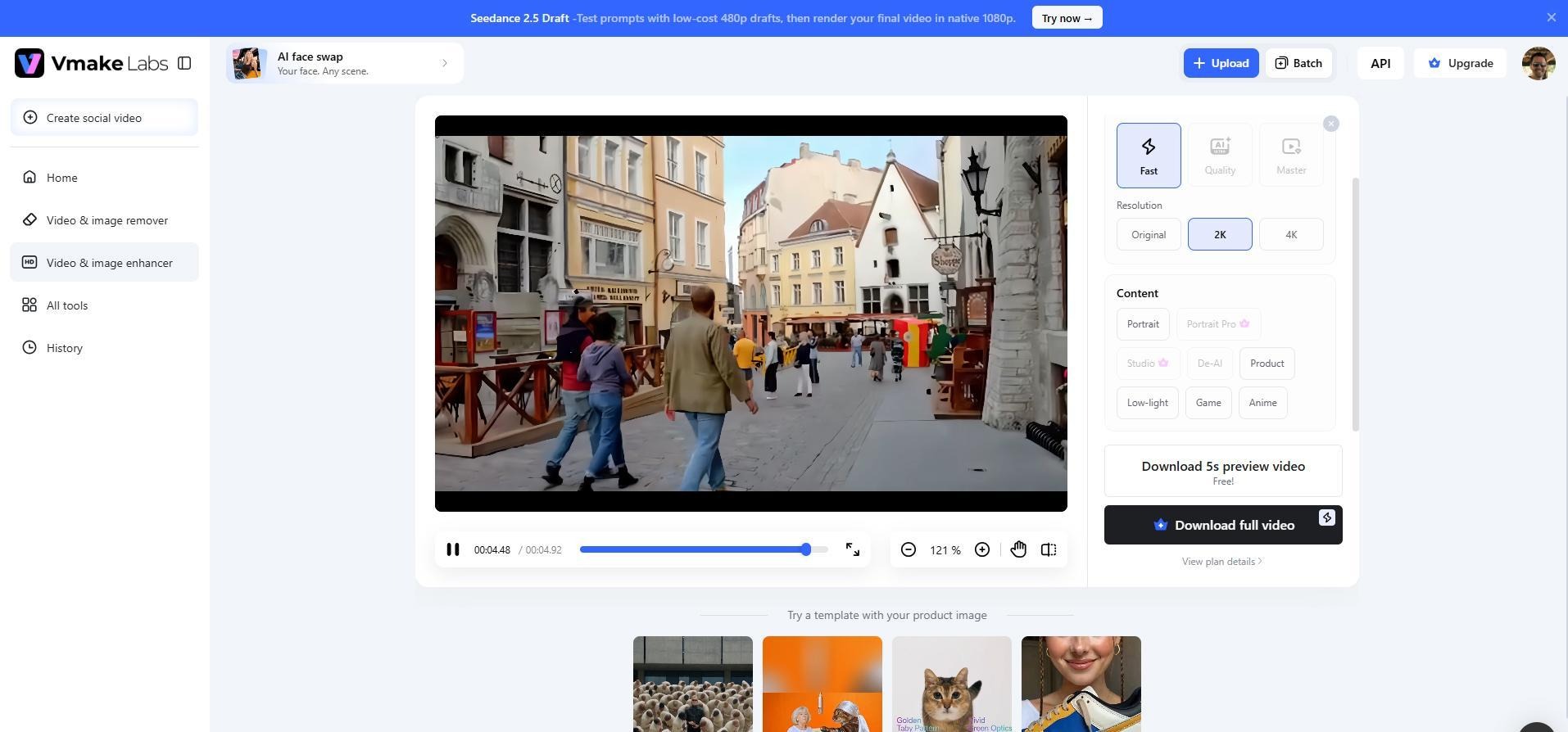Viewport: 1568px width, 732px height.
Task: Open the user profile avatar
Action: coord(1538,63)
